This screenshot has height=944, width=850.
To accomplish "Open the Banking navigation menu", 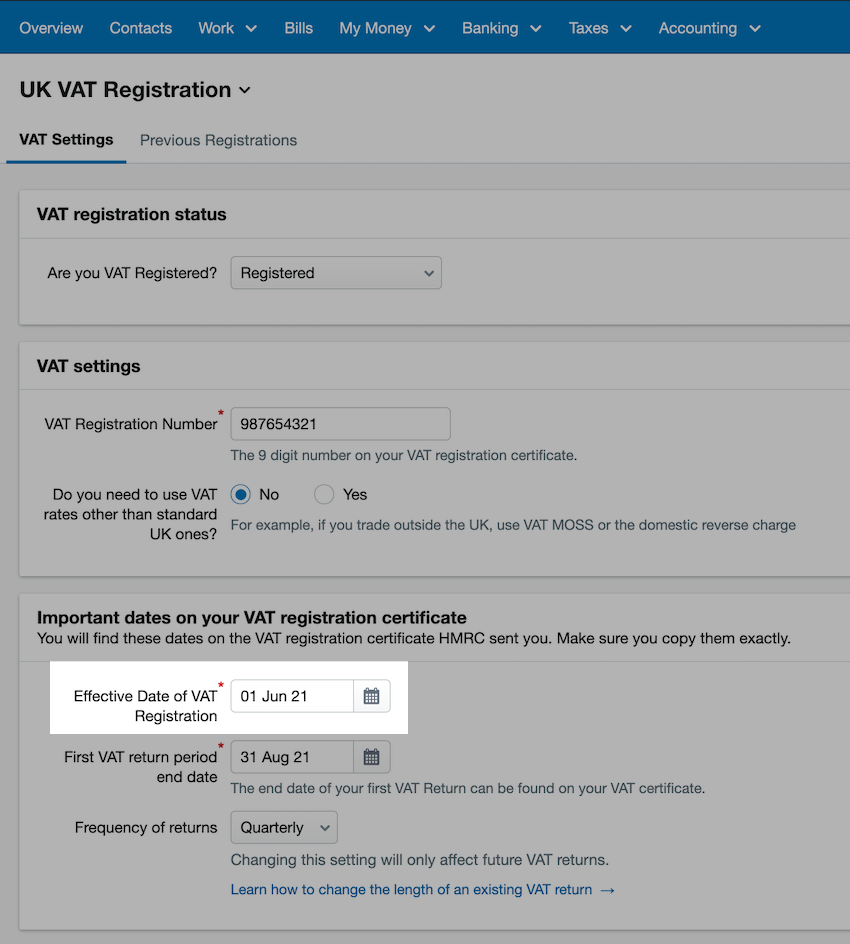I will (x=502, y=28).
